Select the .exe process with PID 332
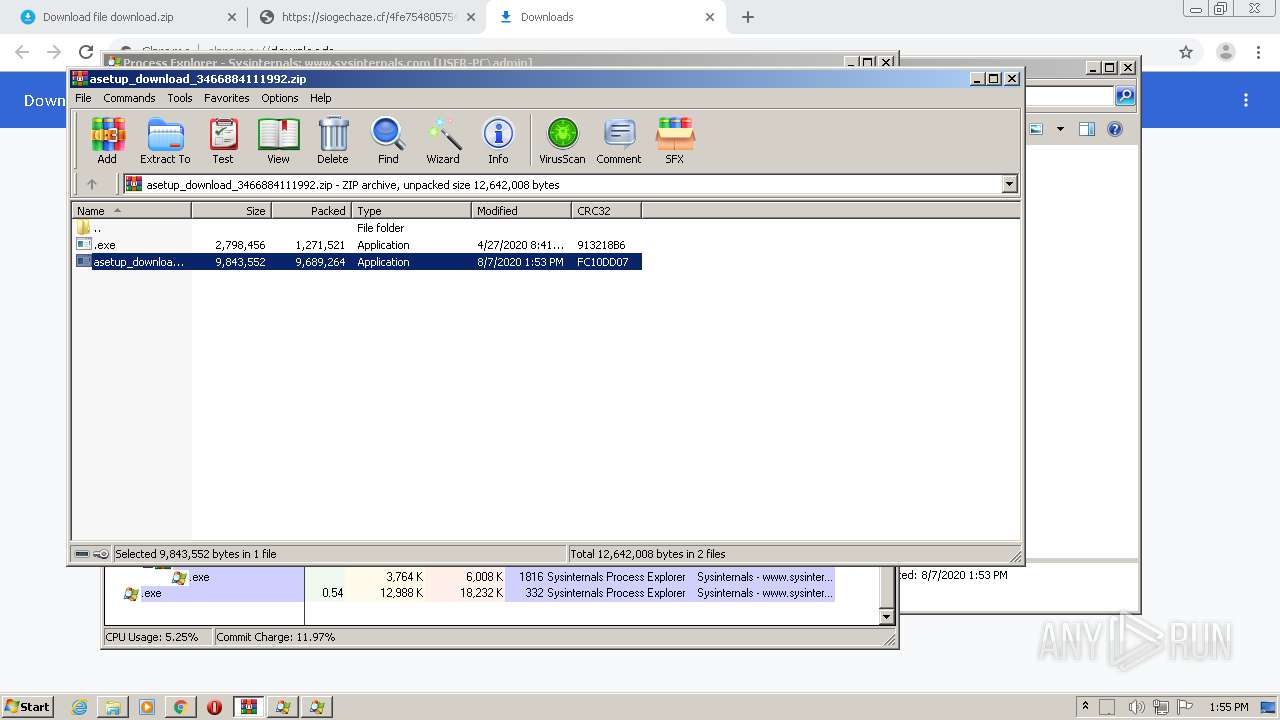This screenshot has height=720, width=1280. coord(470,593)
